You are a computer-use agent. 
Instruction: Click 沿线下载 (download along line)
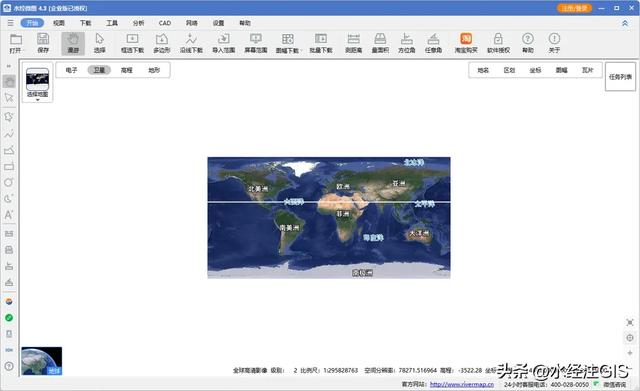coord(191,43)
